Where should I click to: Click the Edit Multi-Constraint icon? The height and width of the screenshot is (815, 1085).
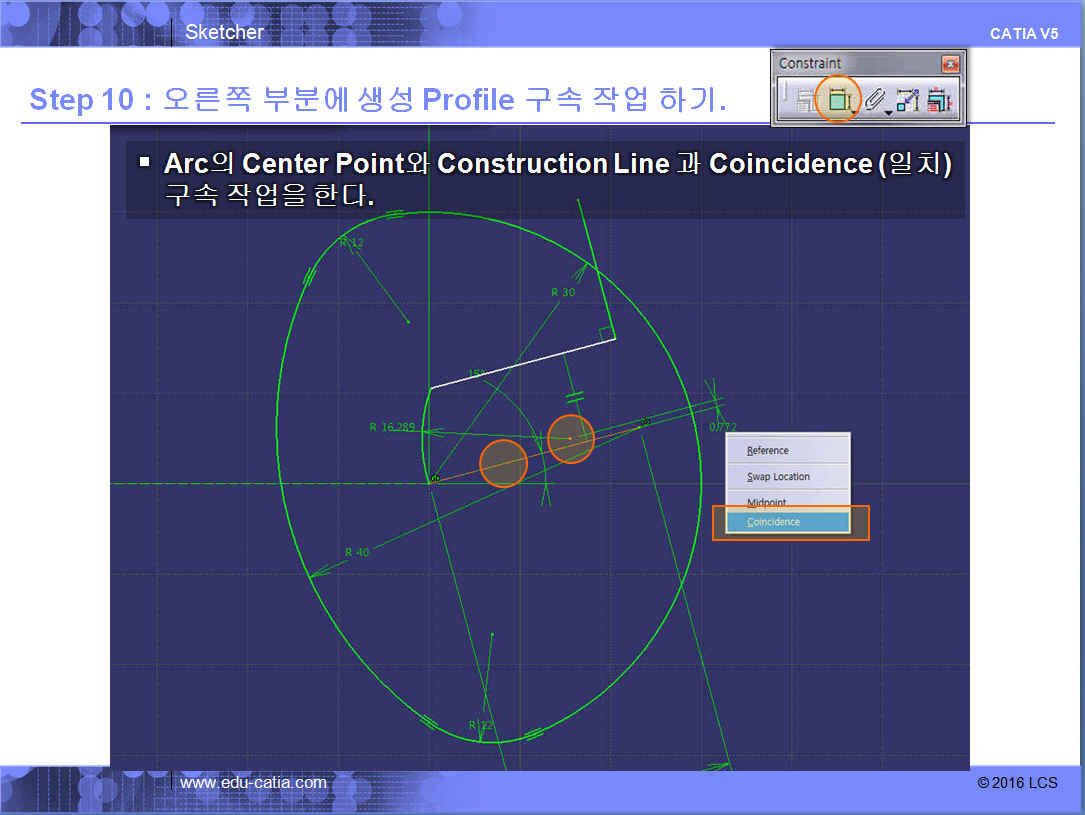click(938, 99)
